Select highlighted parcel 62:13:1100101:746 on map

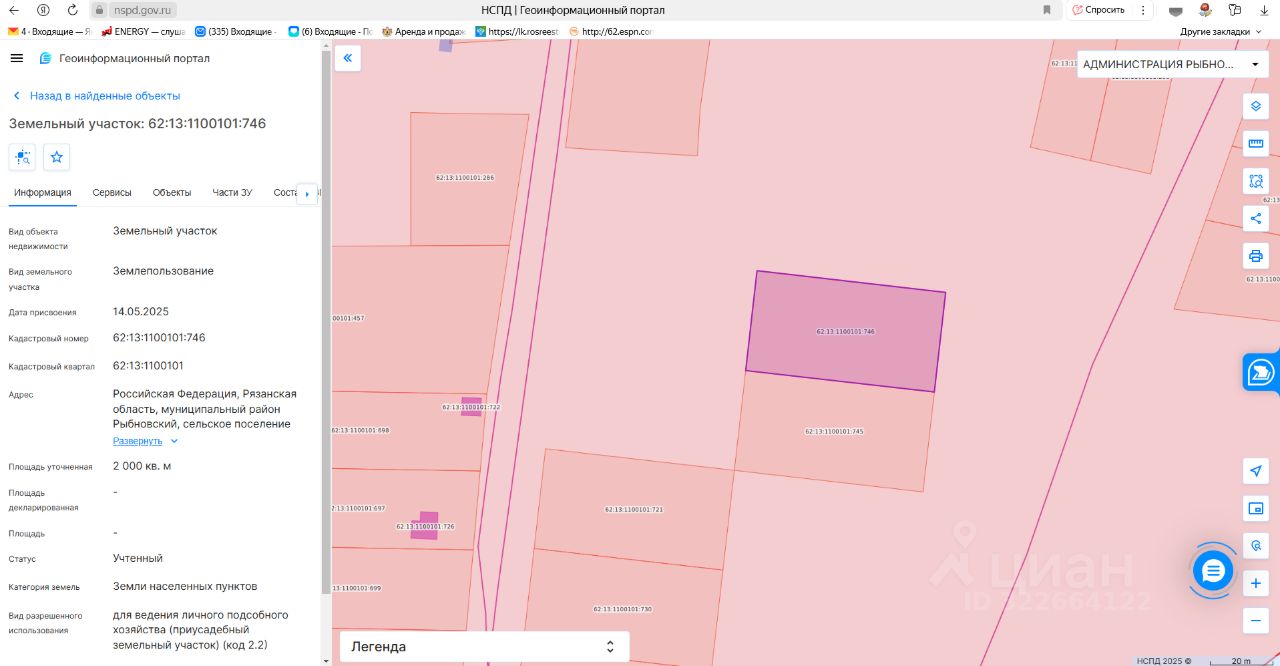(845, 331)
